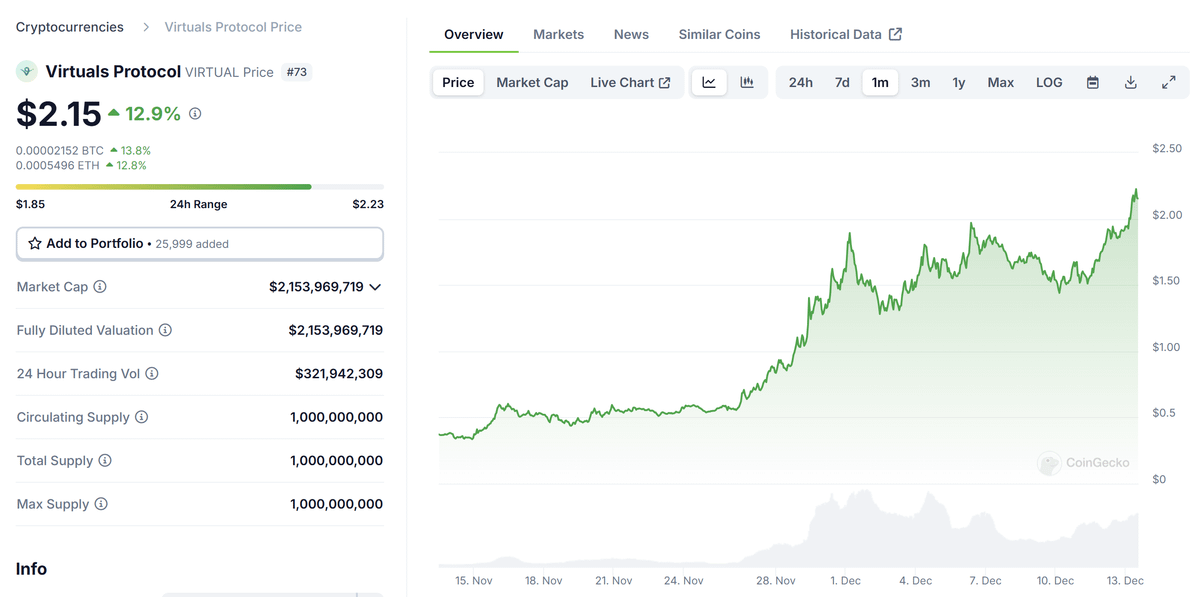Toggle the LOG scale for the chart

[1048, 82]
